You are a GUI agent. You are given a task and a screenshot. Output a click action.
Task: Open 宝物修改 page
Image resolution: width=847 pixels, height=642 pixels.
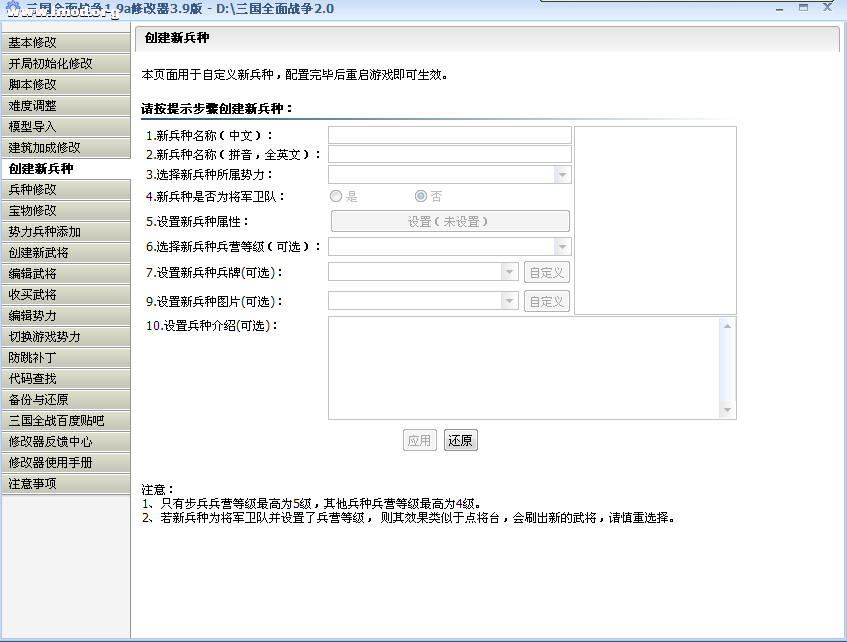[x=65, y=210]
